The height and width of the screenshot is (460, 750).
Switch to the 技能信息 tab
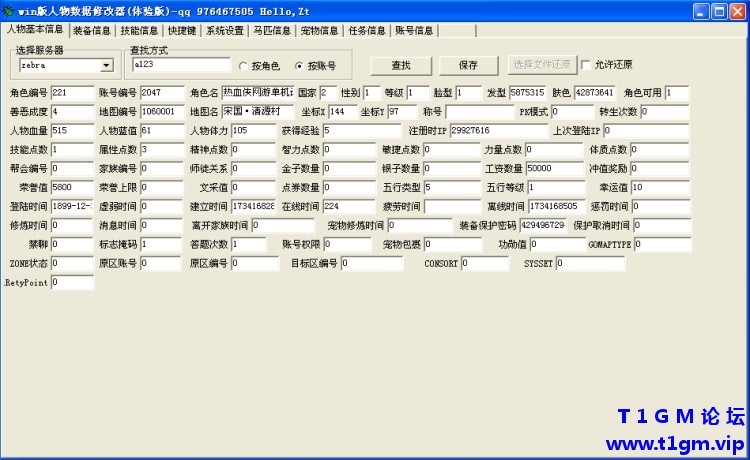pyautogui.click(x=139, y=31)
